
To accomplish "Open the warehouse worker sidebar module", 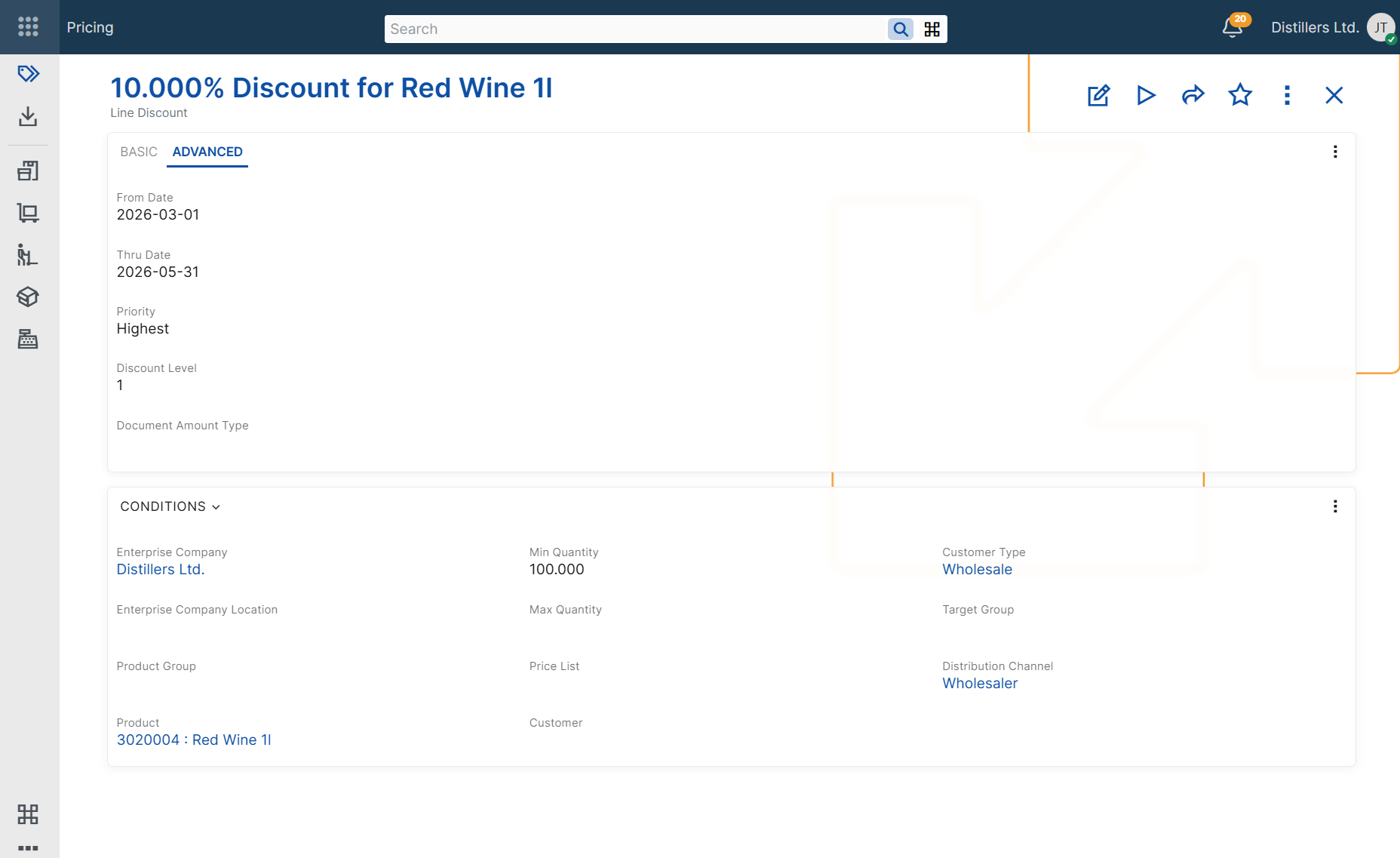I will pyautogui.click(x=28, y=255).
